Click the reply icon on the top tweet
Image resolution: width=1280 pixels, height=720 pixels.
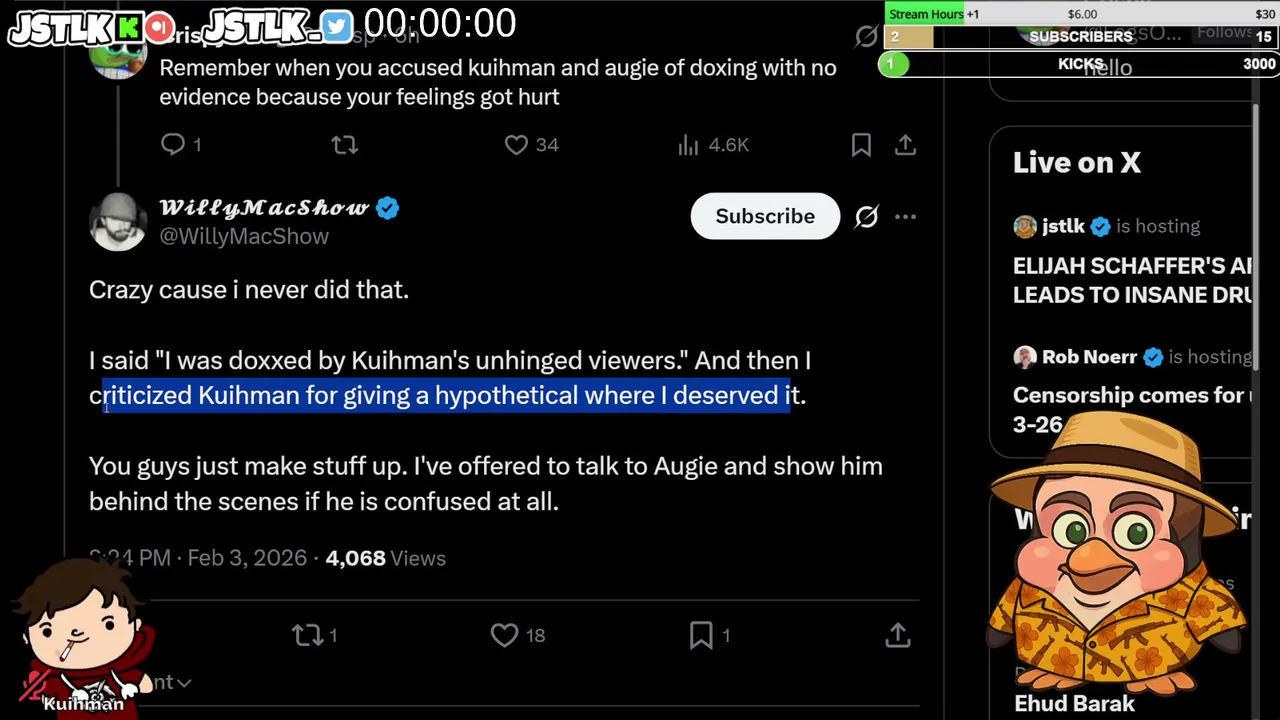click(173, 145)
